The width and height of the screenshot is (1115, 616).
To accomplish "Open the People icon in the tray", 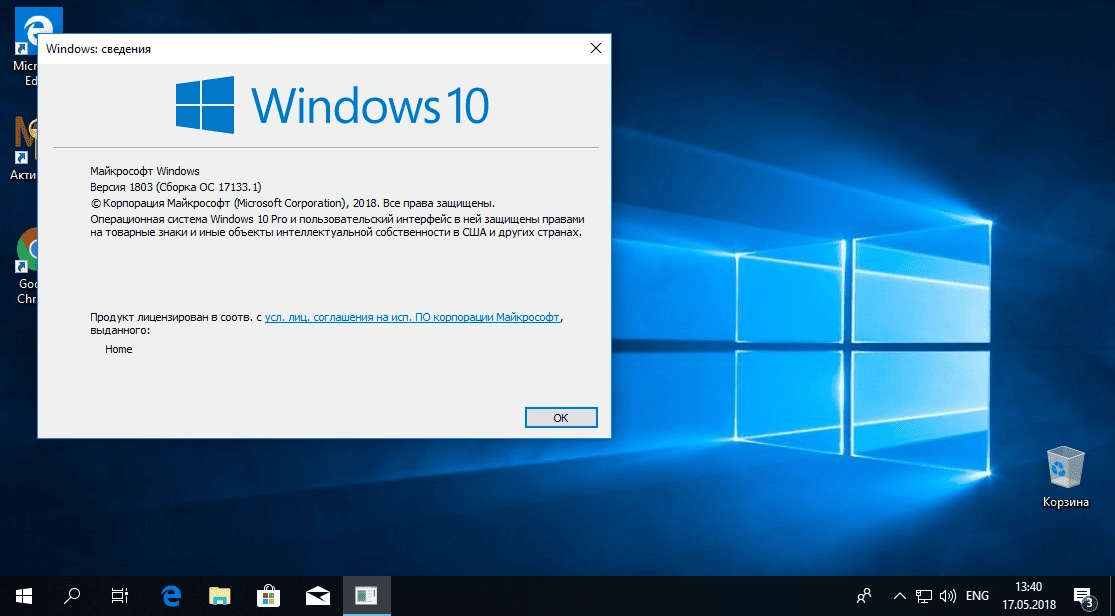I will click(x=864, y=596).
